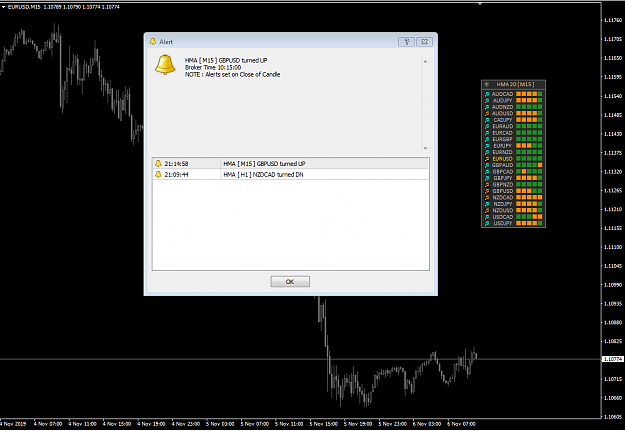Click the gear icon in HMA 20 panel header
Screen dimensions: 625x431
[x=486, y=85]
